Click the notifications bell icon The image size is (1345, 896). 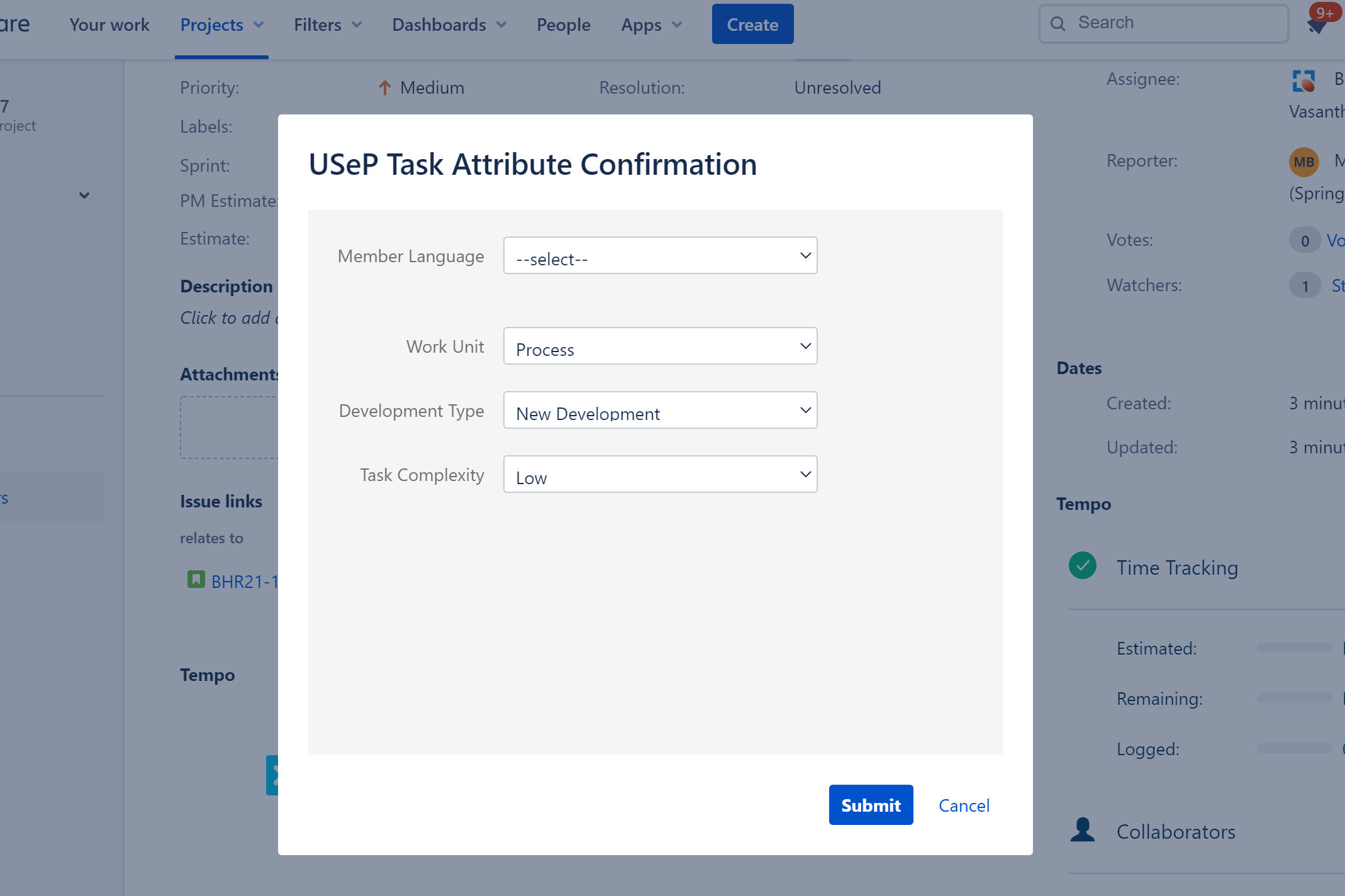(1316, 25)
